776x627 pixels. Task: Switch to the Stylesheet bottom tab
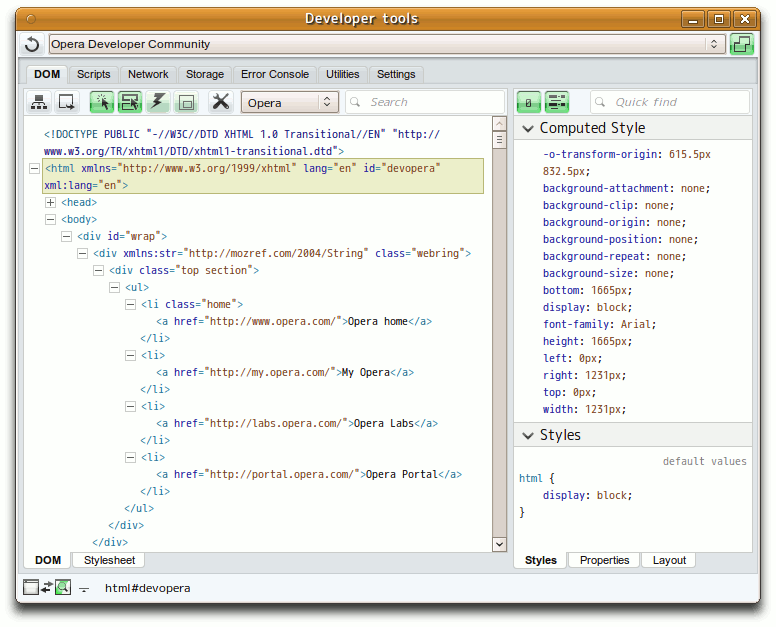click(x=109, y=560)
